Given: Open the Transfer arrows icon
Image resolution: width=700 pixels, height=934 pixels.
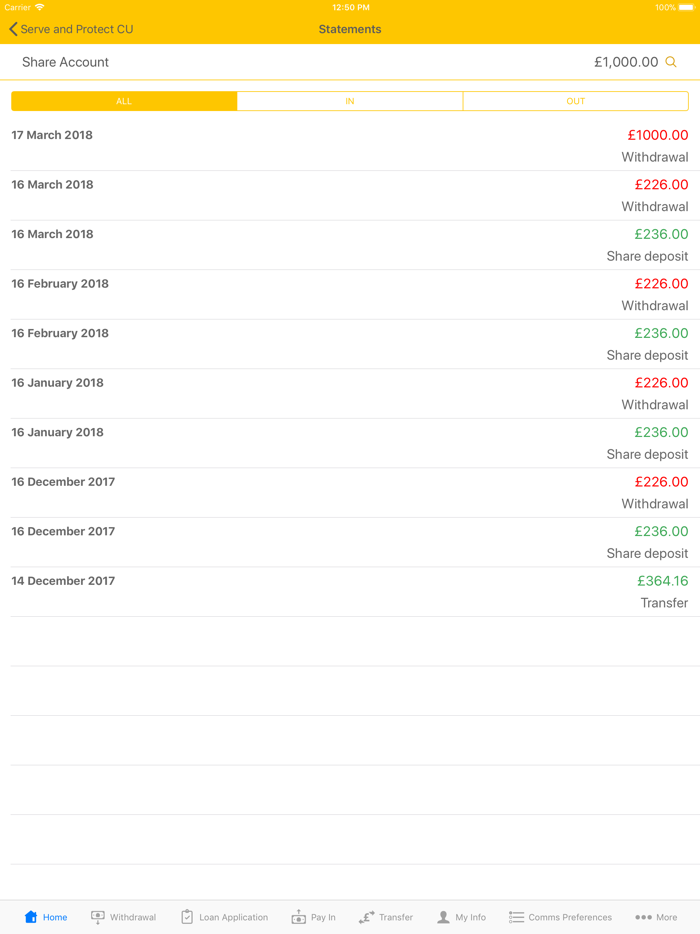Looking at the screenshot, I should [366, 917].
